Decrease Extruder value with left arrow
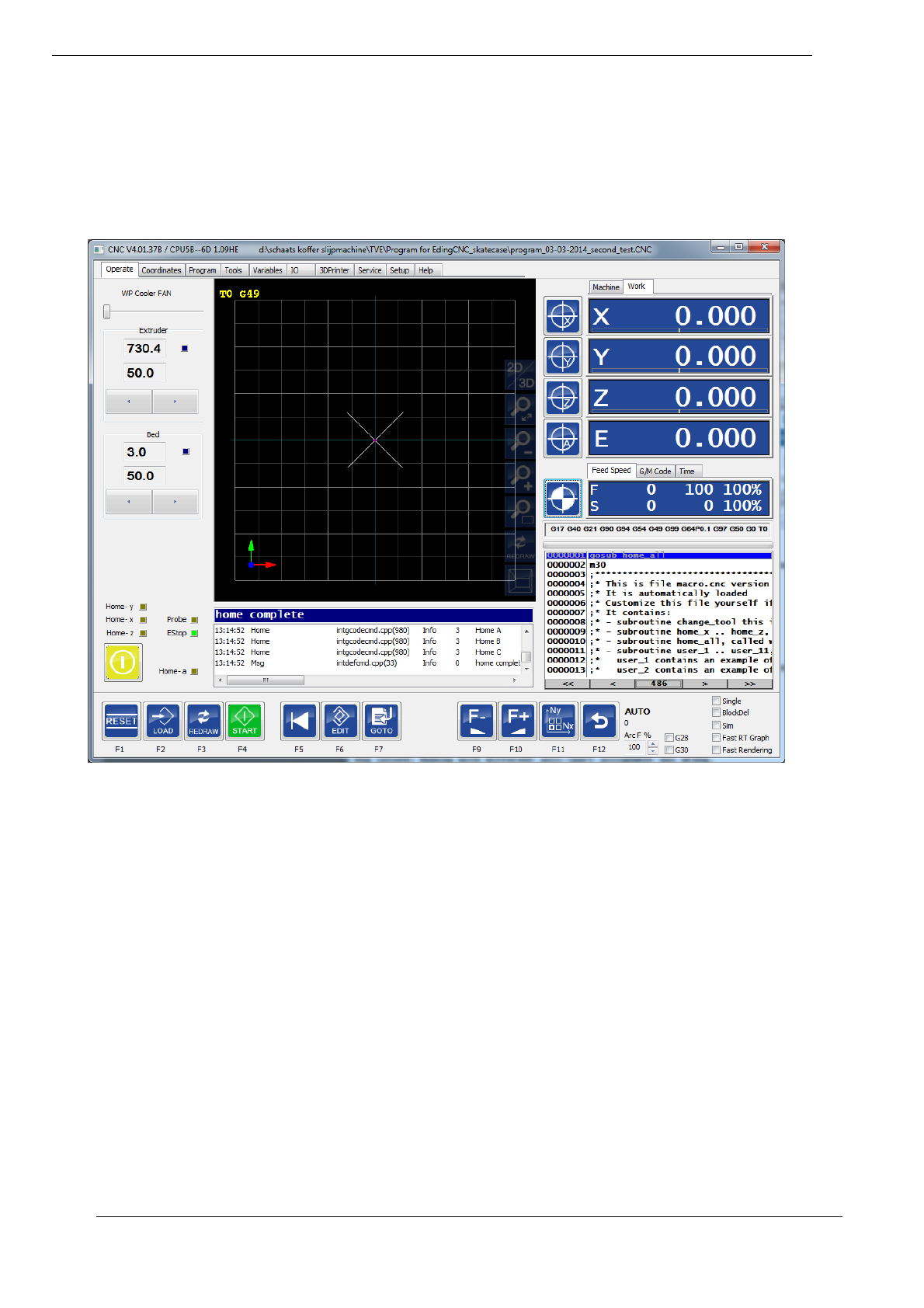Image resolution: width=924 pixels, height=1308 pixels. [129, 402]
